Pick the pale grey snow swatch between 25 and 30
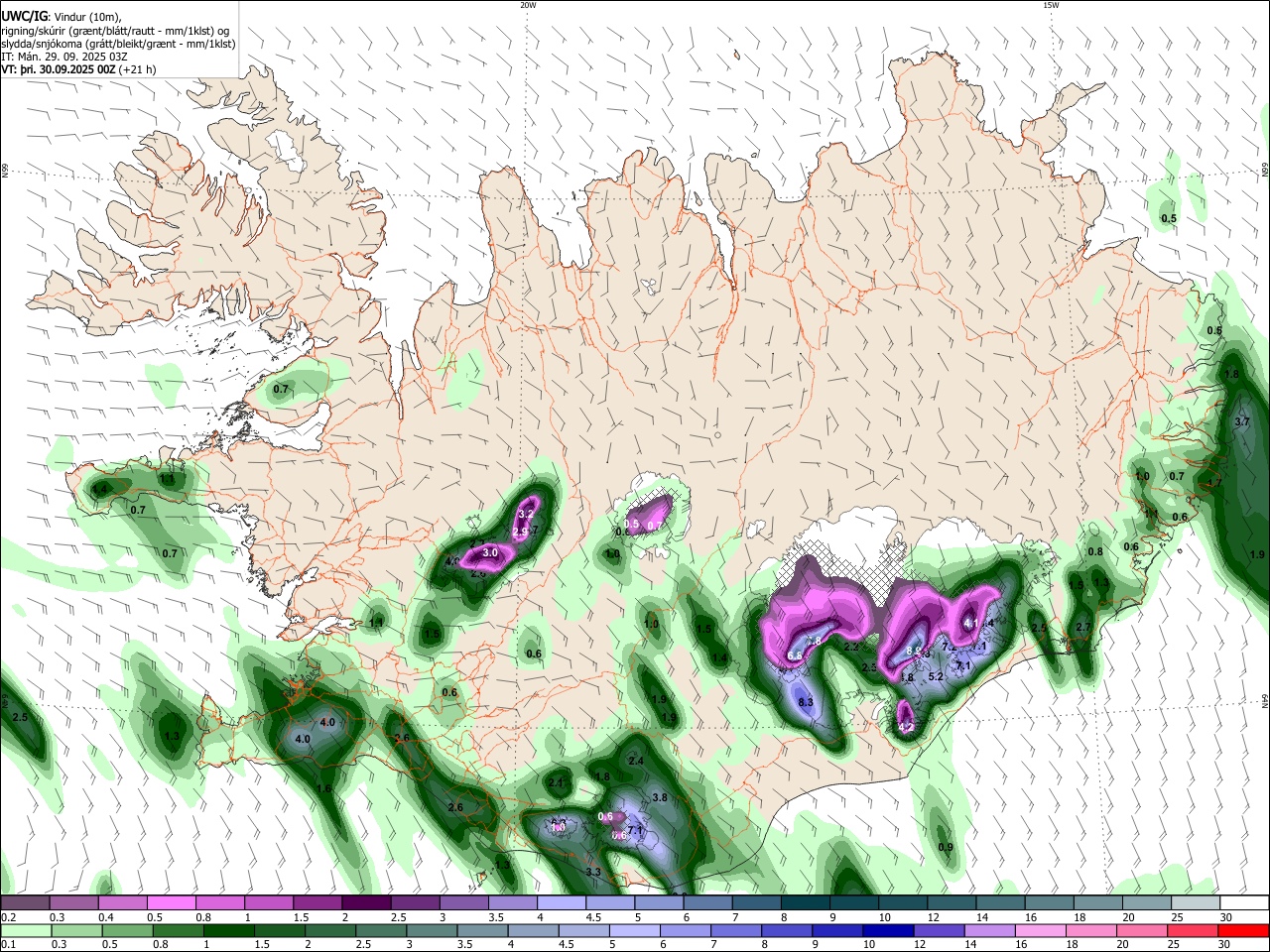The width and height of the screenshot is (1270, 952). [1197, 902]
